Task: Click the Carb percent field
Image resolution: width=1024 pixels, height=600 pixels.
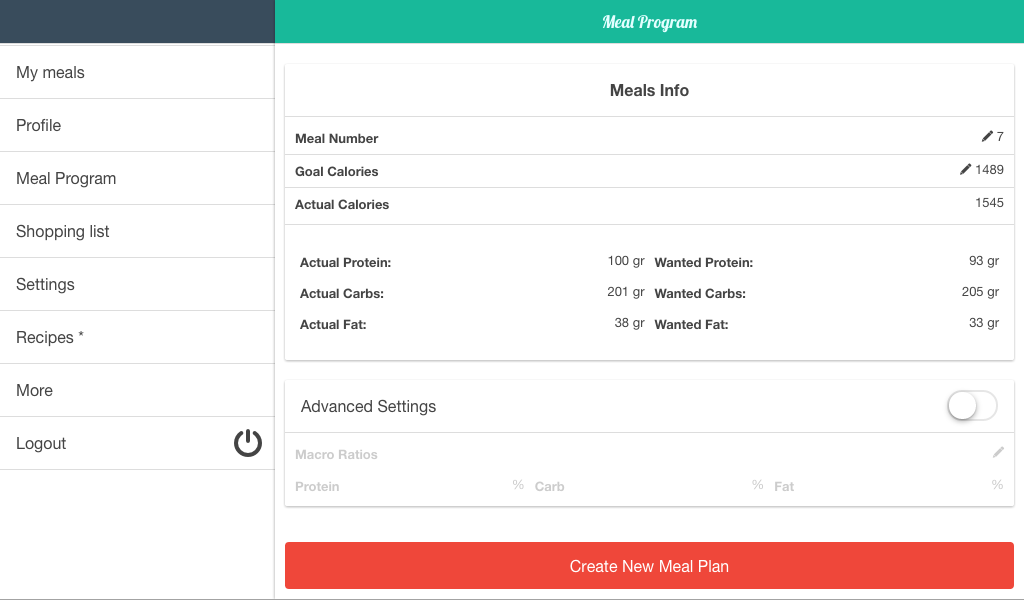Action: pyautogui.click(x=648, y=486)
